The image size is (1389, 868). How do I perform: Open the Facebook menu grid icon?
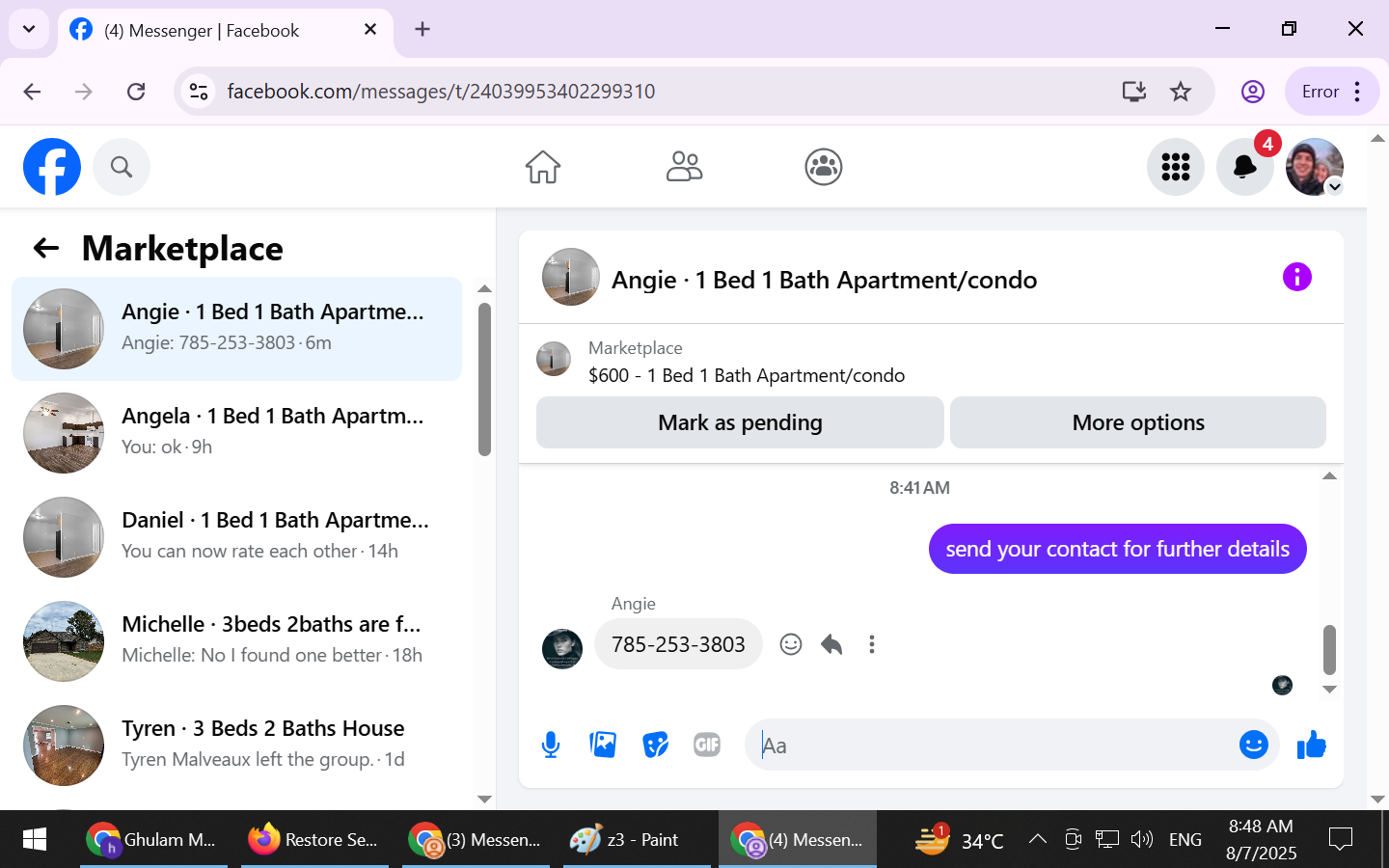click(1176, 167)
